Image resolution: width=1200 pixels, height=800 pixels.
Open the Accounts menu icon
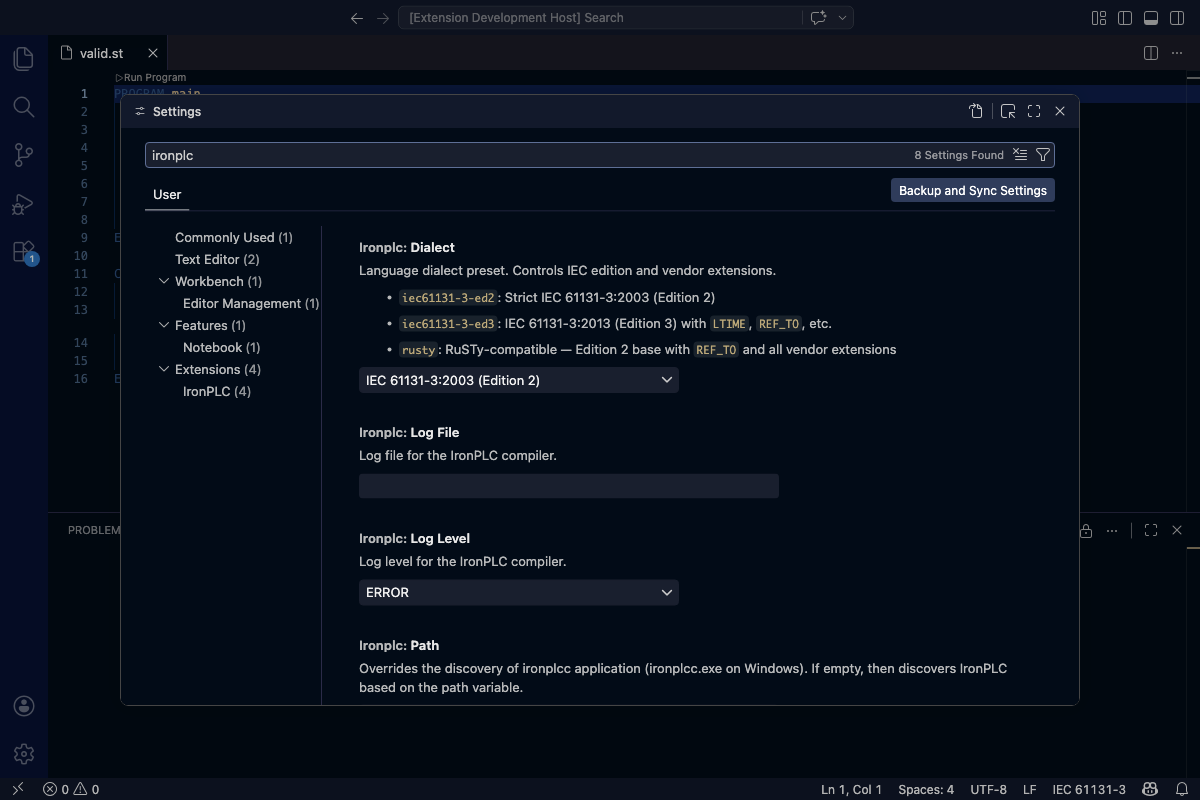coord(24,706)
